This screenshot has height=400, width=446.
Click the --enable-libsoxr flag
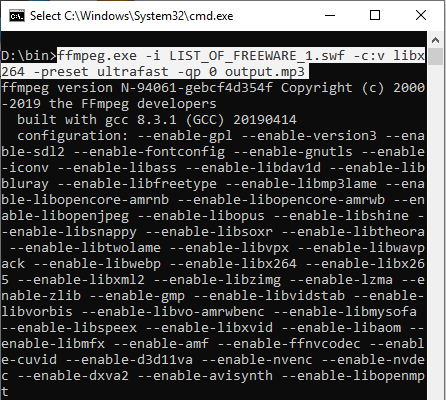(209, 232)
